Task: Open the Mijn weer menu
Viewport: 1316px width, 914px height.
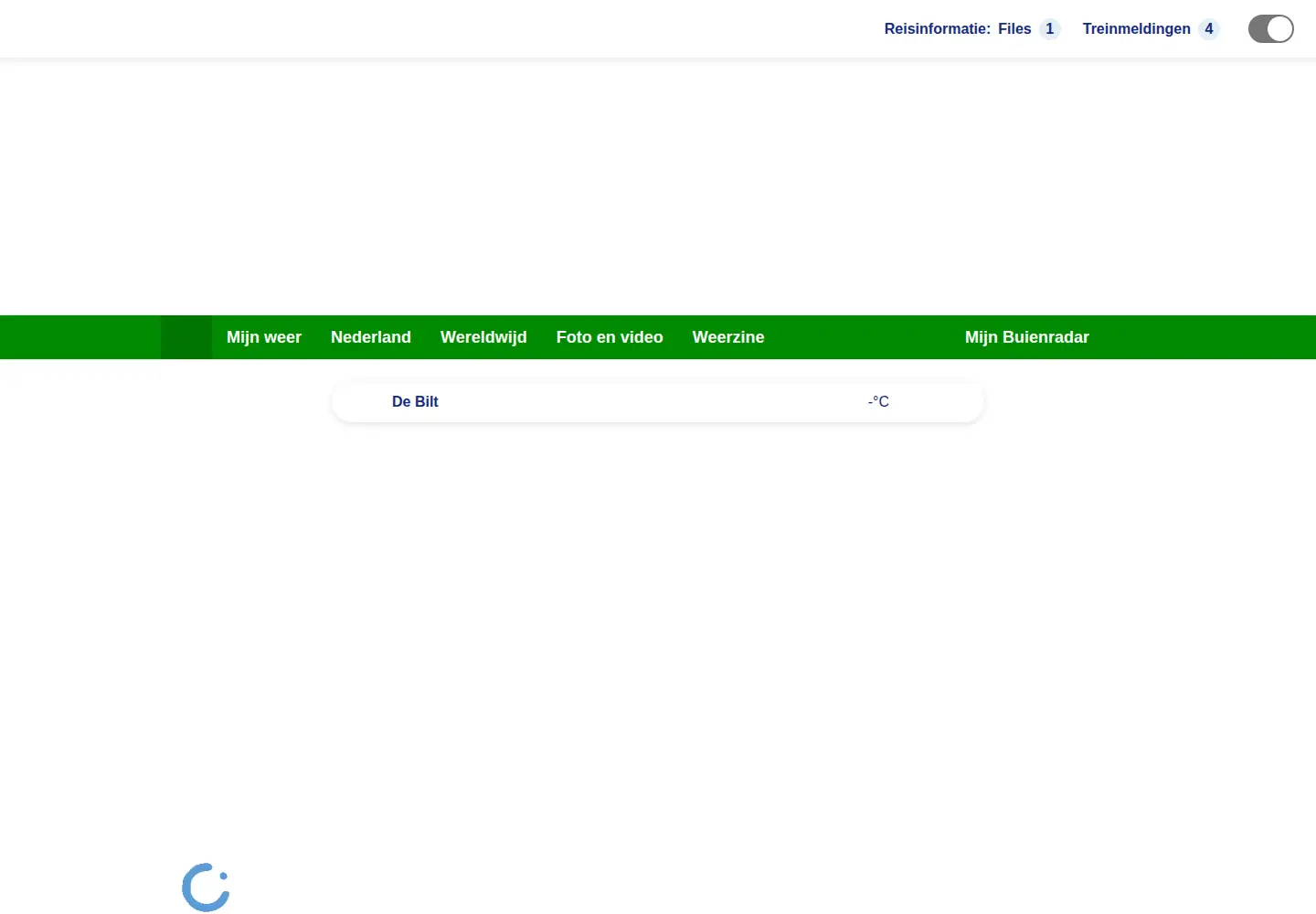Action: pyautogui.click(x=264, y=337)
